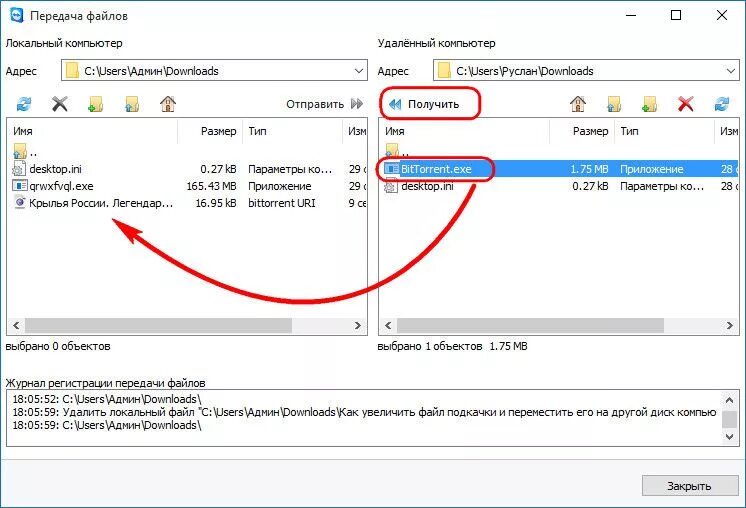
Task: Click up arrow of transfer log scrollbar
Action: [729, 400]
